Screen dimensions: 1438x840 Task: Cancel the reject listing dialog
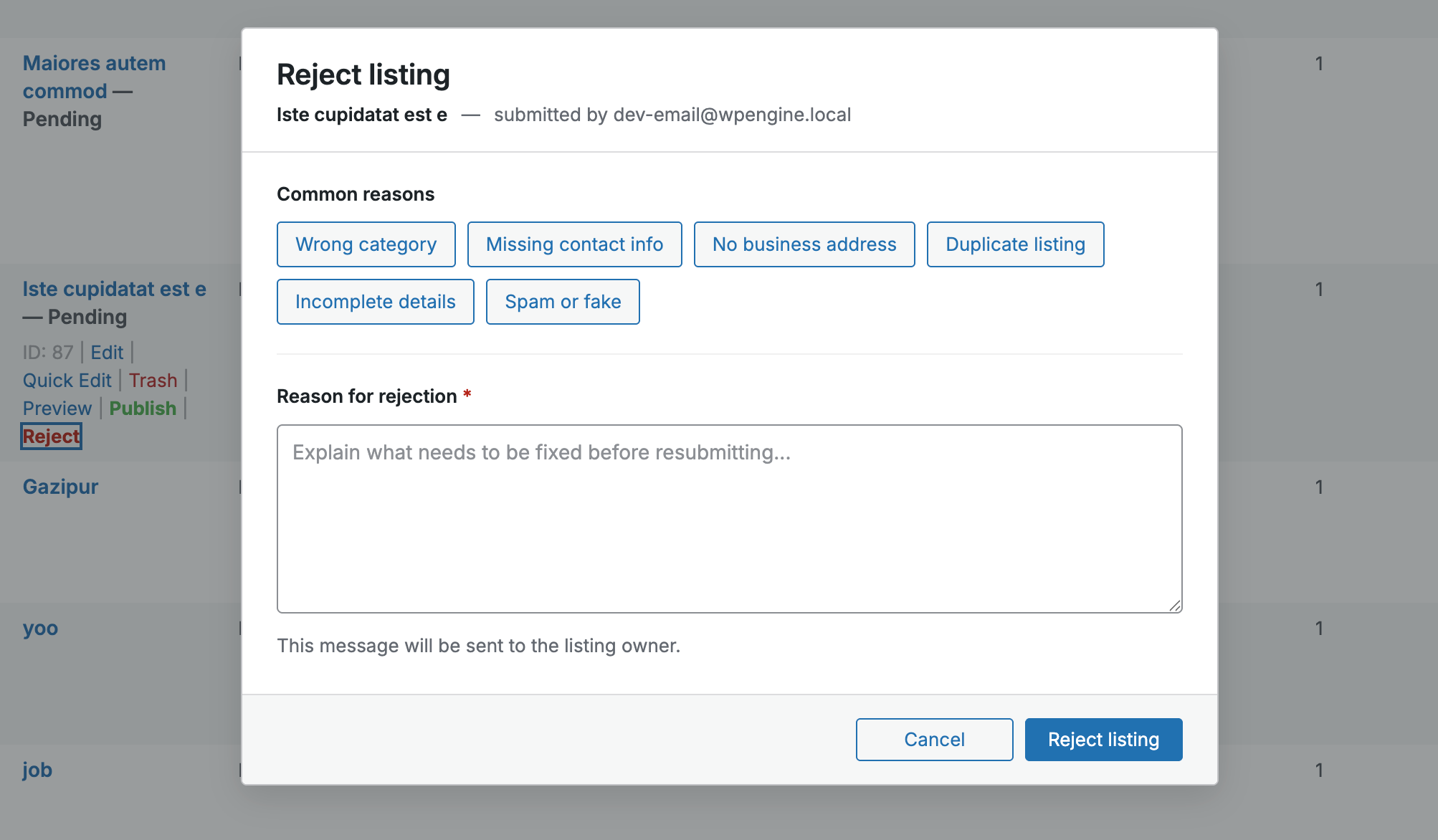(x=934, y=740)
